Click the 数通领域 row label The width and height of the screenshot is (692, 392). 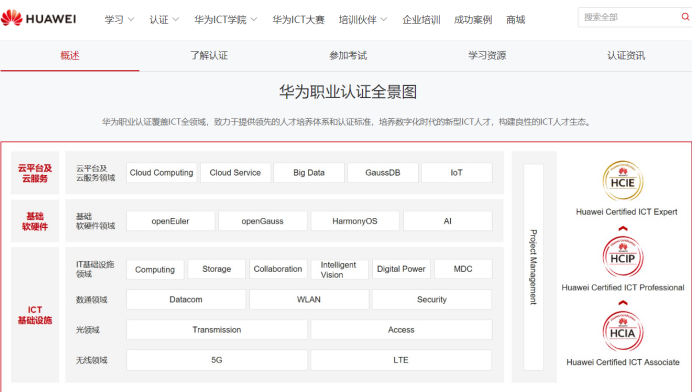pos(91,300)
